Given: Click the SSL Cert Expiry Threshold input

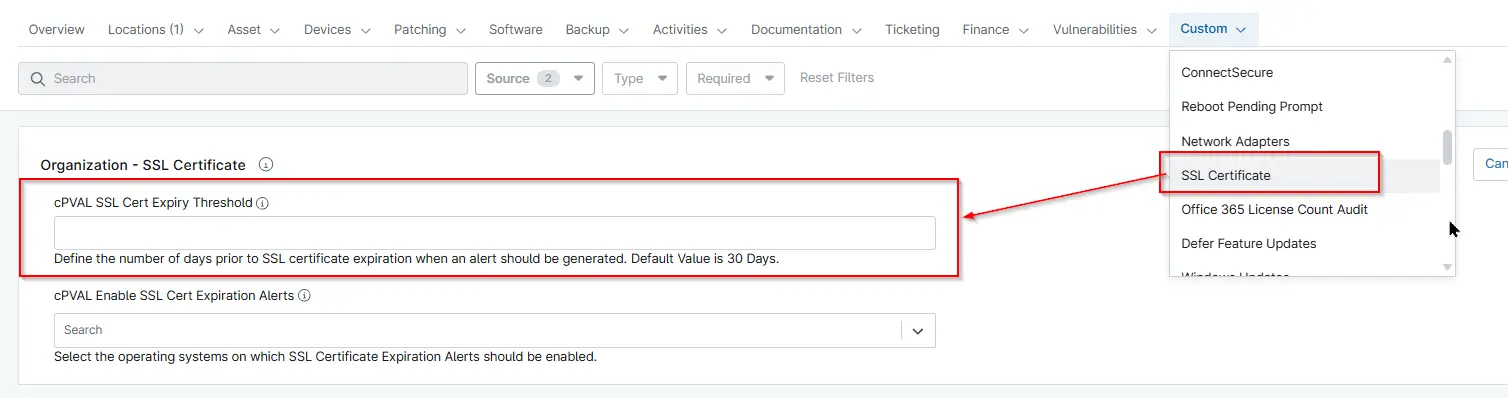Looking at the screenshot, I should point(495,233).
